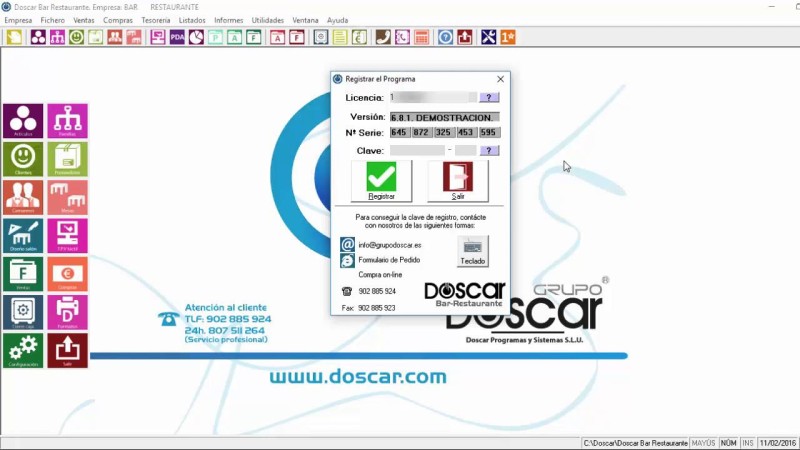Open the Tesorería menu
This screenshot has height=450, width=800.
tap(156, 20)
